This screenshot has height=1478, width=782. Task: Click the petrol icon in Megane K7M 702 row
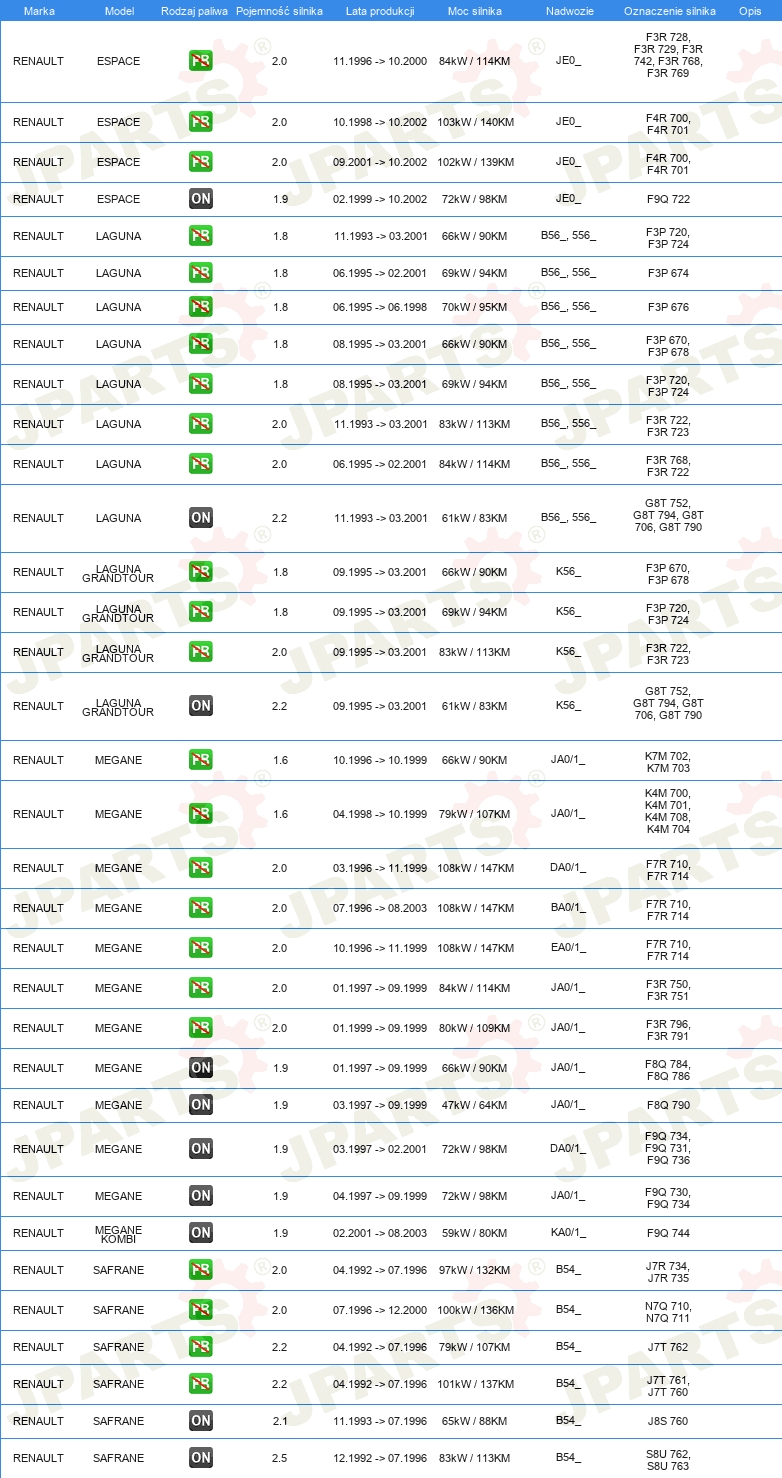(x=201, y=760)
